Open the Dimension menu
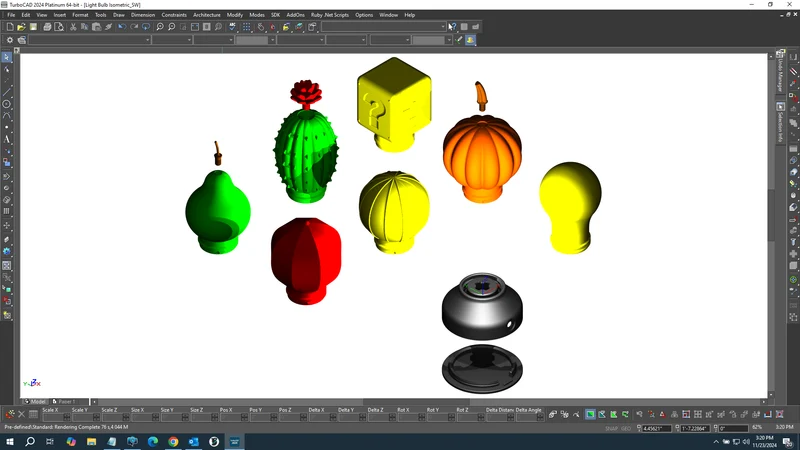This screenshot has height=450, width=800. click(x=143, y=15)
